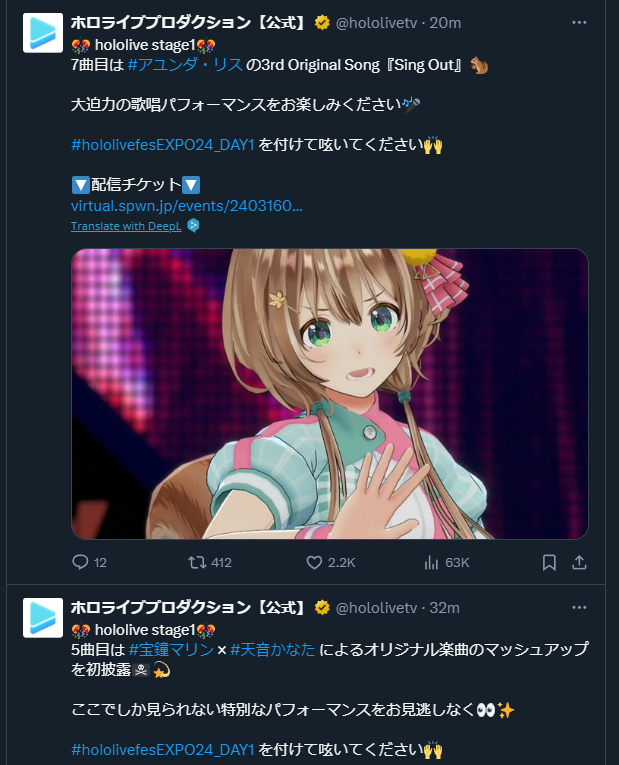Image resolution: width=619 pixels, height=765 pixels.
Task: Open more options on 32m tweet
Action: pyautogui.click(x=579, y=607)
